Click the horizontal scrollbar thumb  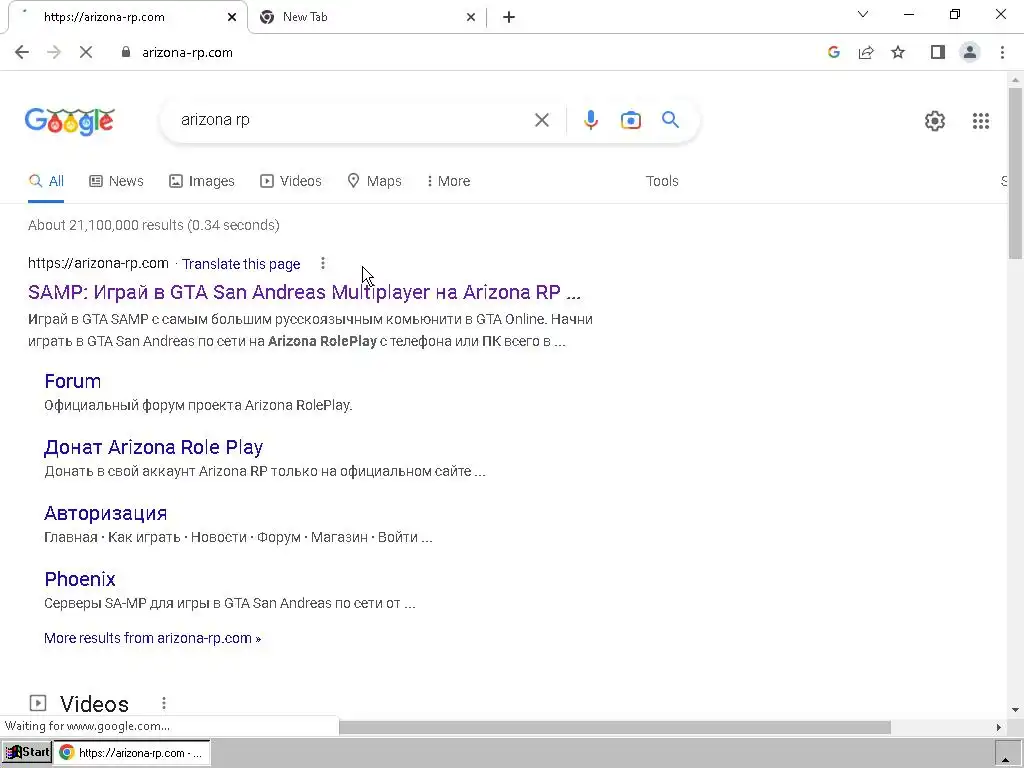[615, 727]
